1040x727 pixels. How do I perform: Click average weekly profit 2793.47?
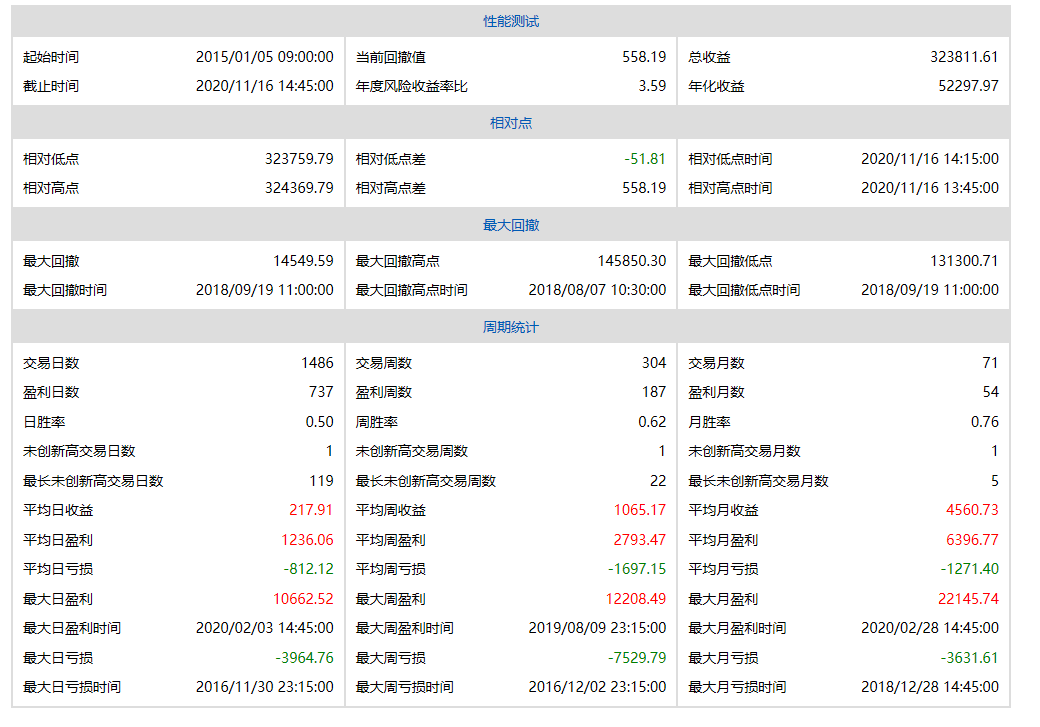tap(639, 541)
